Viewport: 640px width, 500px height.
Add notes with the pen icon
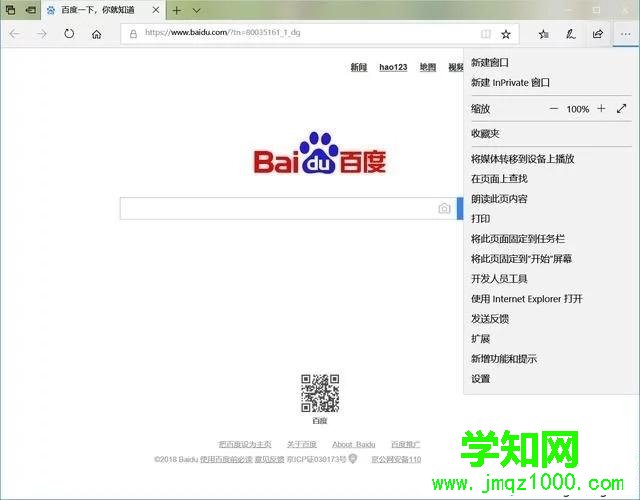pos(571,34)
